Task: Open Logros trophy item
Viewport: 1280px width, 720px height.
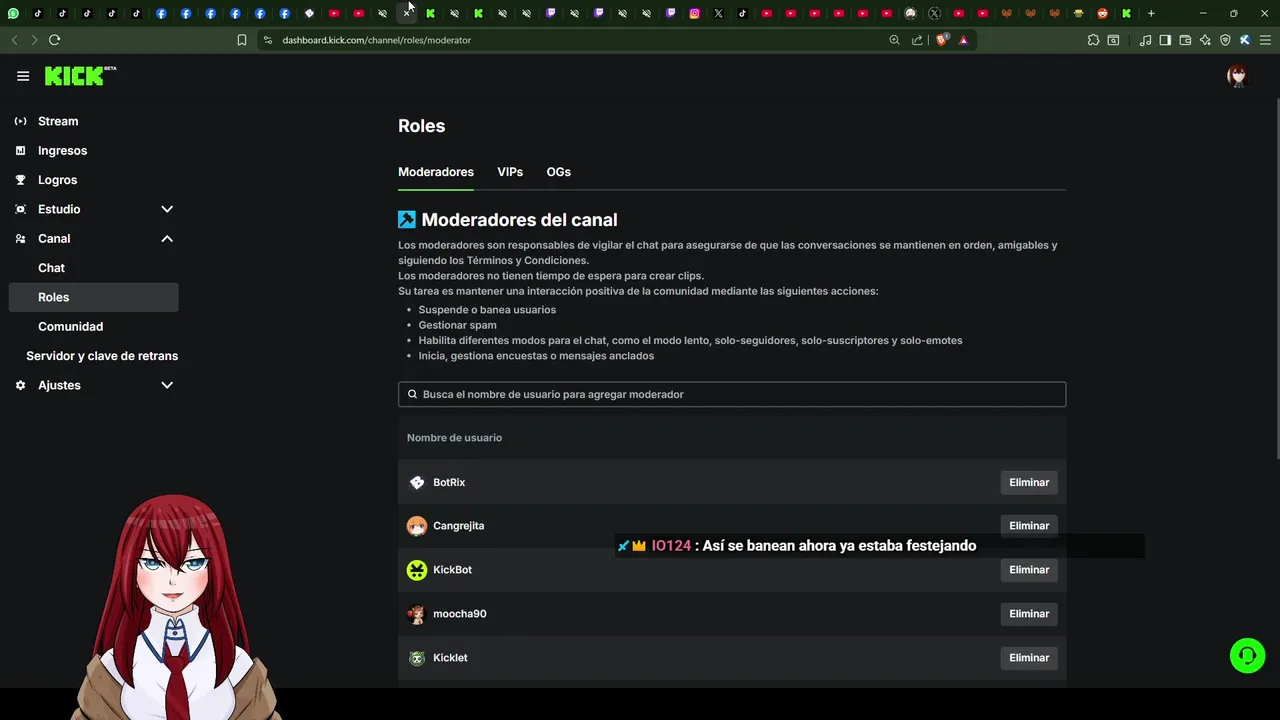Action: tap(57, 180)
